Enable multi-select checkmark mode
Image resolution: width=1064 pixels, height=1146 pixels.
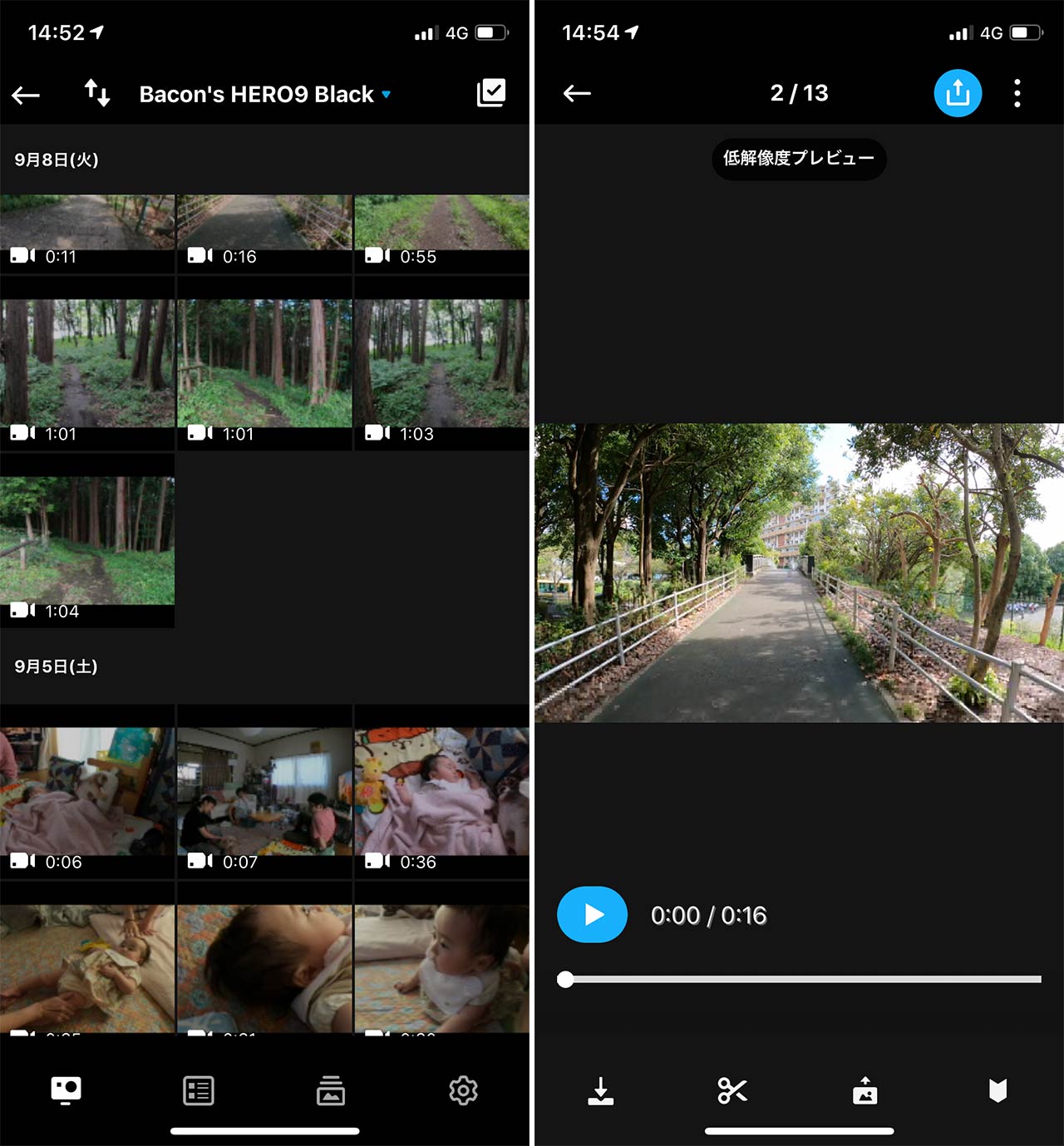(x=491, y=93)
